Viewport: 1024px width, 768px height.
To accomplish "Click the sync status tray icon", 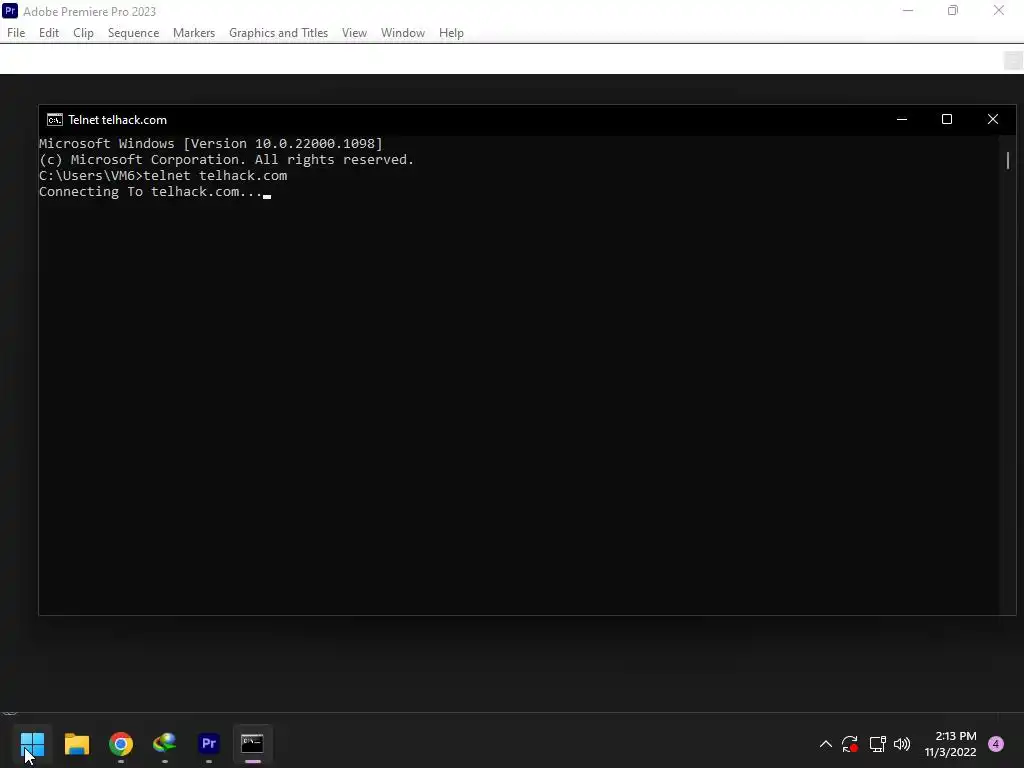I will coord(850,744).
